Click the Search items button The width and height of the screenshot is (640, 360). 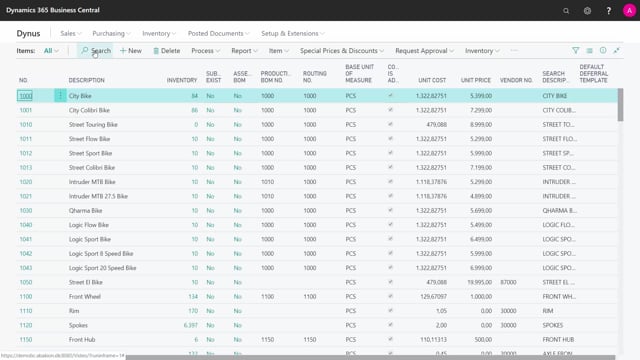(96, 51)
